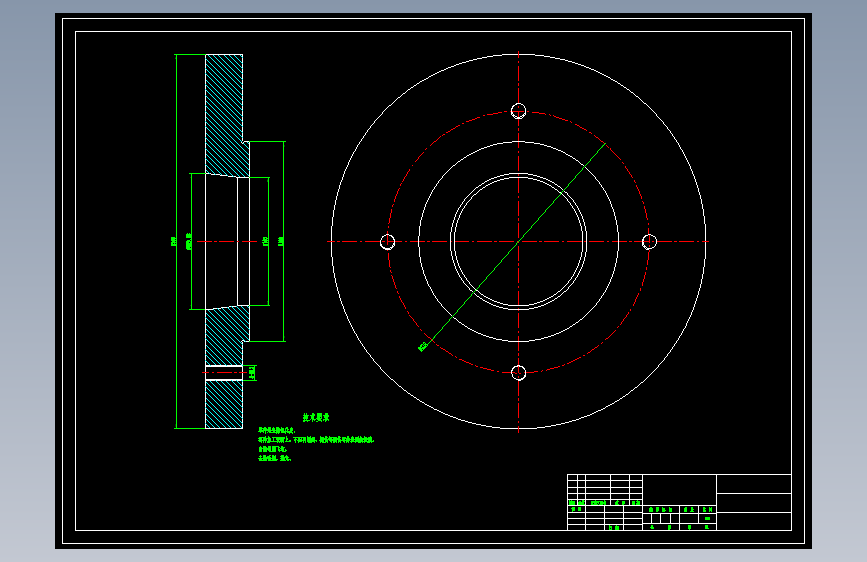Select the upper cyan hatched section area
Image resolution: width=867 pixels, height=562 pixels.
226,115
